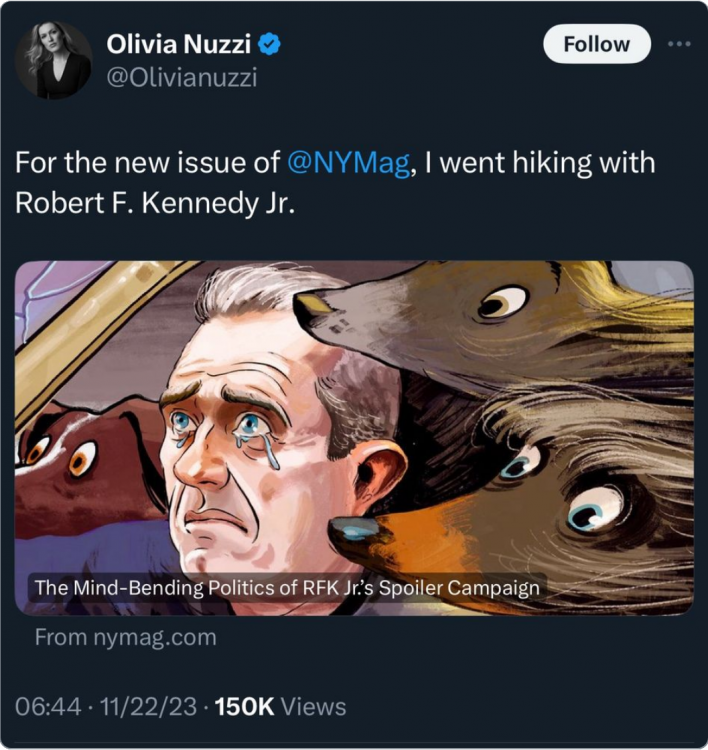Click the From nymag.com source link
The width and height of the screenshot is (708, 750).
[x=125, y=637]
